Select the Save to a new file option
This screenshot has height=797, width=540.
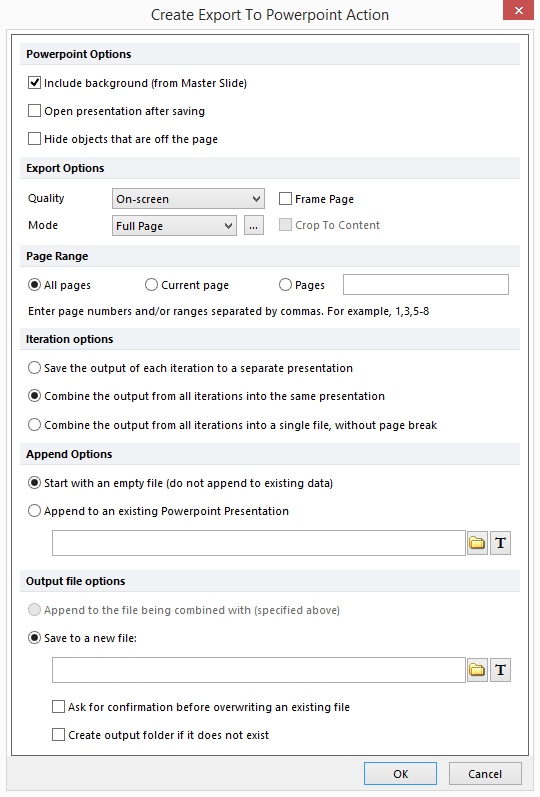click(35, 637)
